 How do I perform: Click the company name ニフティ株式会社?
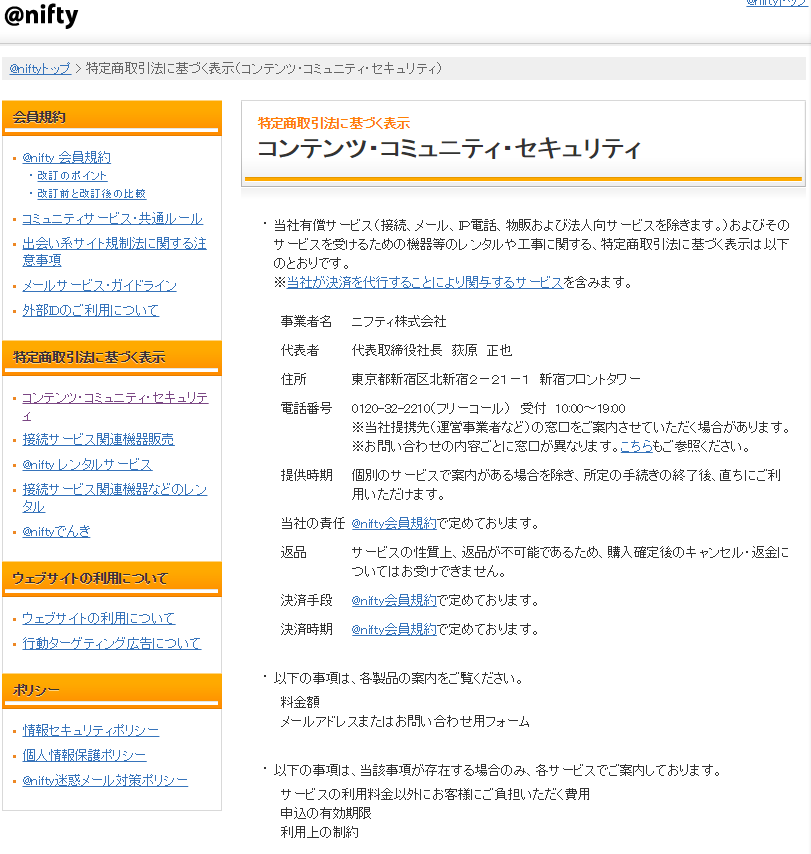[399, 322]
